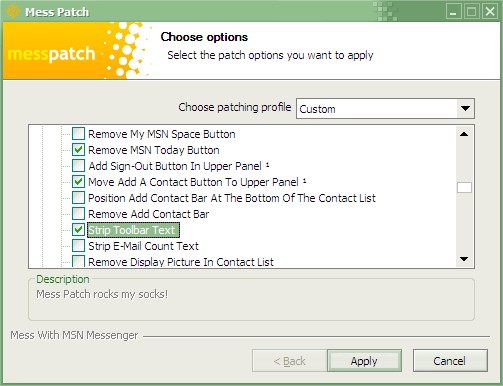The image size is (503, 386).
Task: Click the Apply button
Action: click(364, 361)
